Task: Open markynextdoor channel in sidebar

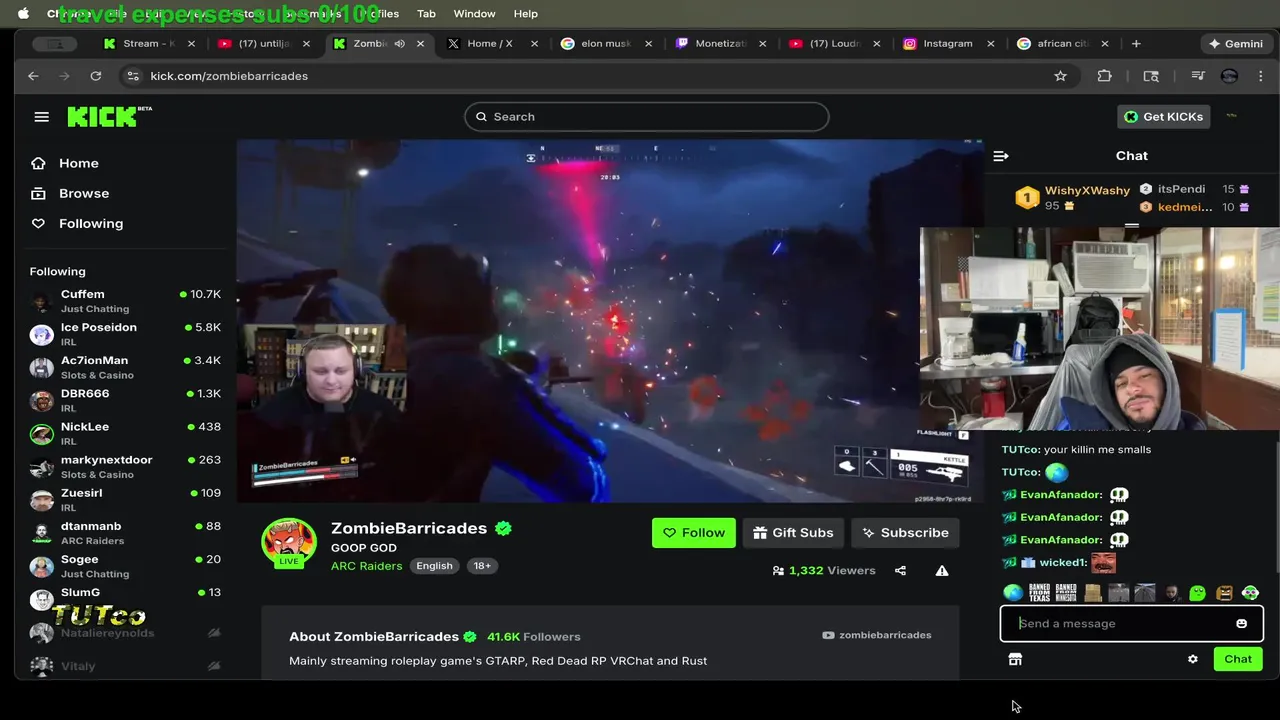Action: tap(125, 466)
